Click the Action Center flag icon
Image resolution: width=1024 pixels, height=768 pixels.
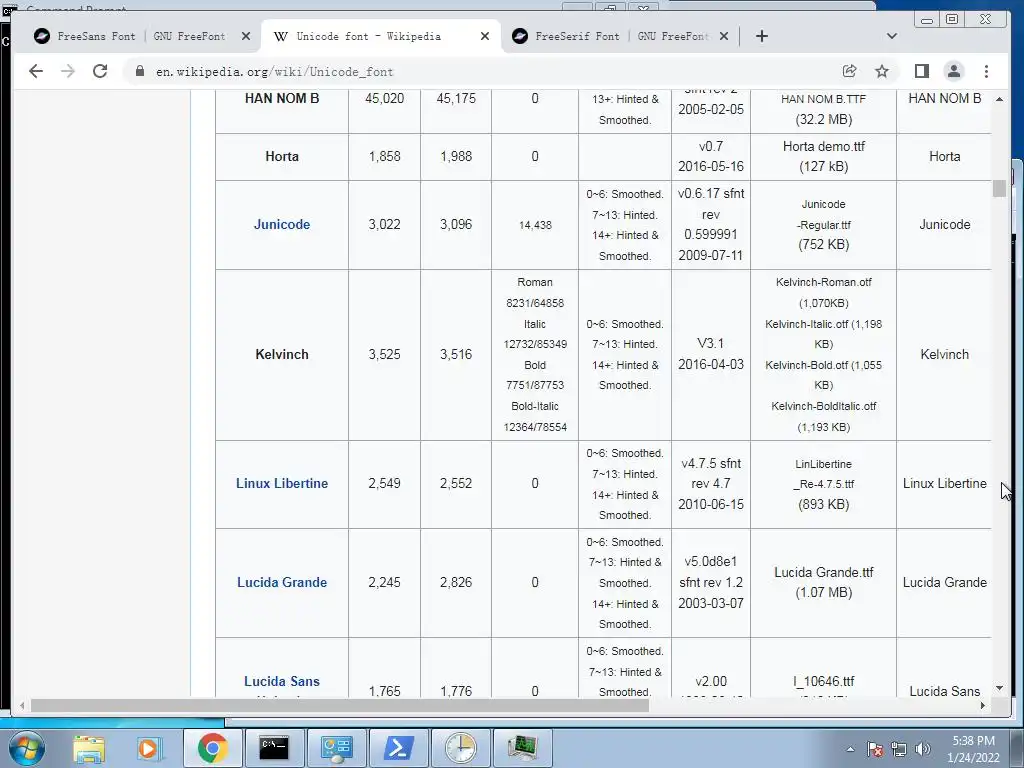(x=874, y=749)
